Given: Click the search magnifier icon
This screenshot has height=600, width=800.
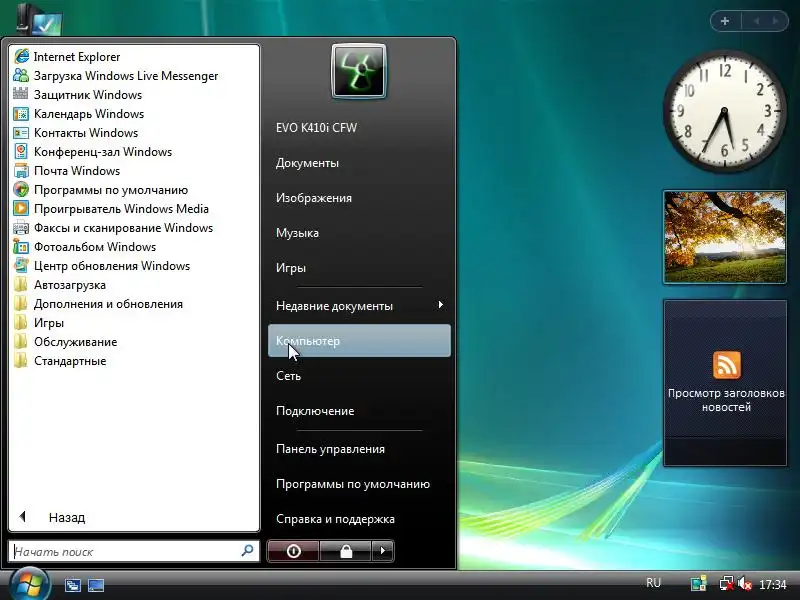Looking at the screenshot, I should [247, 551].
